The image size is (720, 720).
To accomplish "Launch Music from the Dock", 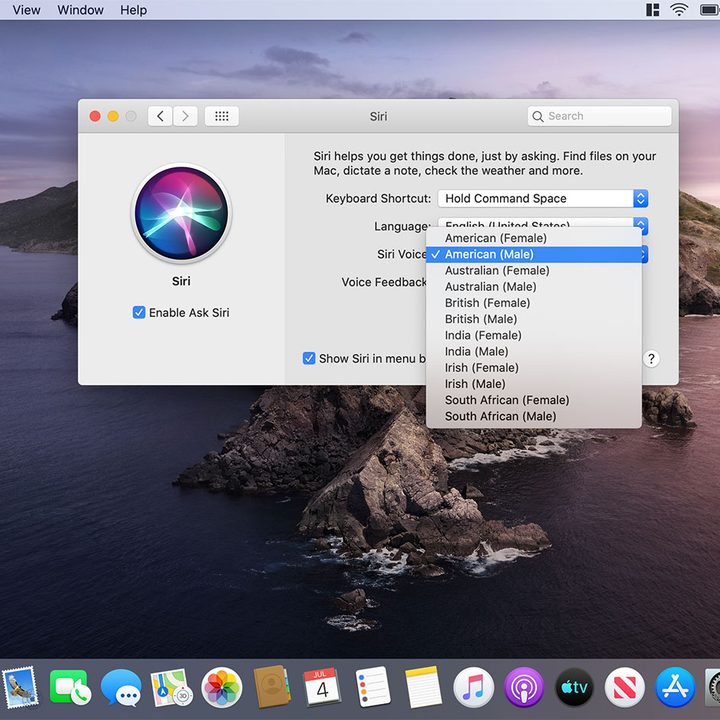I will point(473,687).
